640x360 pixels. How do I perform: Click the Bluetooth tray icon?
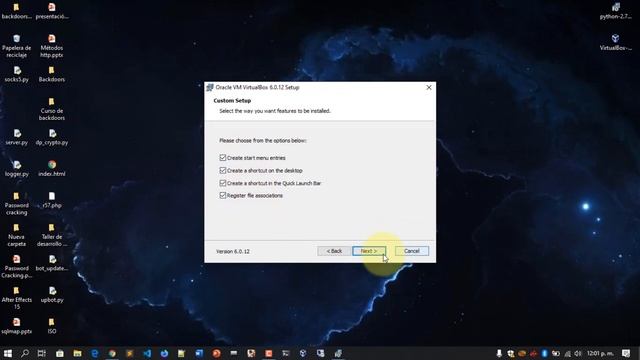[544, 353]
